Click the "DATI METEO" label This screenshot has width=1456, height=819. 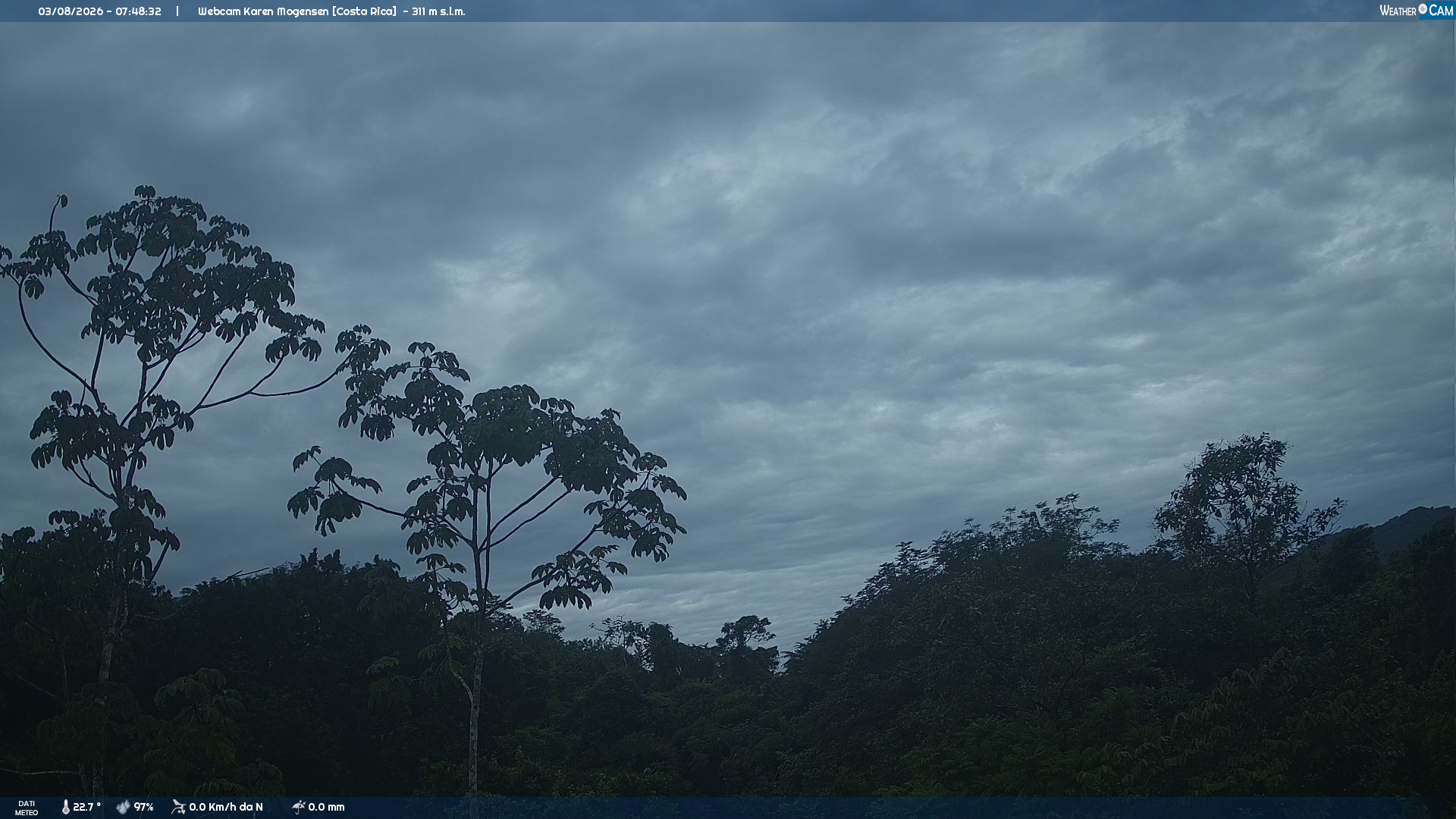click(x=27, y=808)
